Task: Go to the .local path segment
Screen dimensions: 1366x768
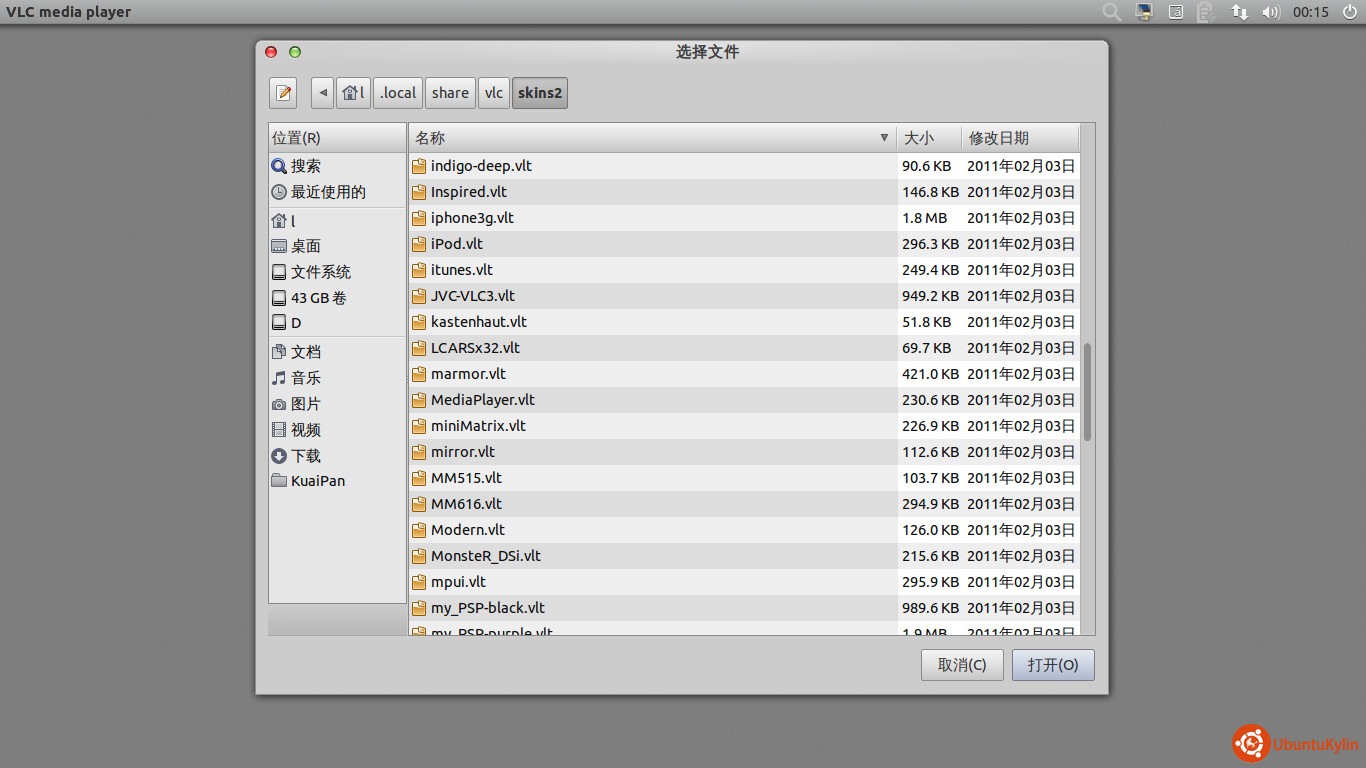Action: (398, 93)
